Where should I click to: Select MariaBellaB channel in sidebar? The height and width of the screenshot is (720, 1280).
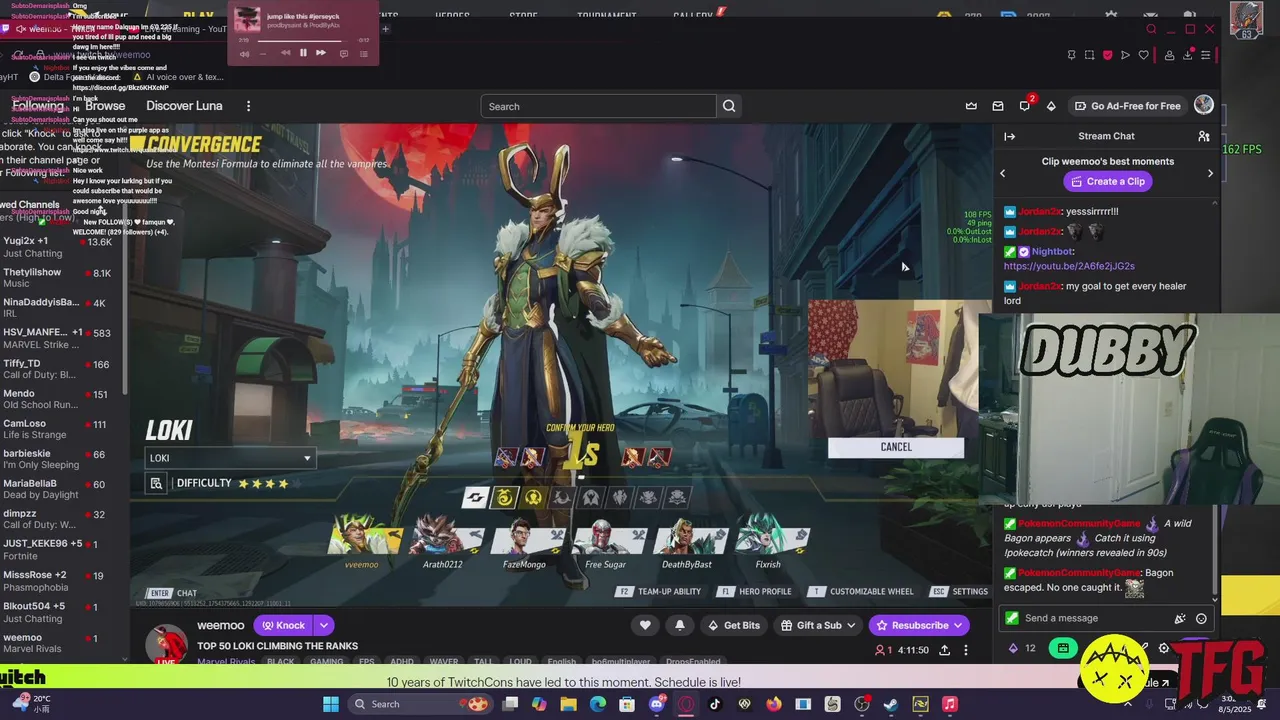pyautogui.click(x=60, y=489)
